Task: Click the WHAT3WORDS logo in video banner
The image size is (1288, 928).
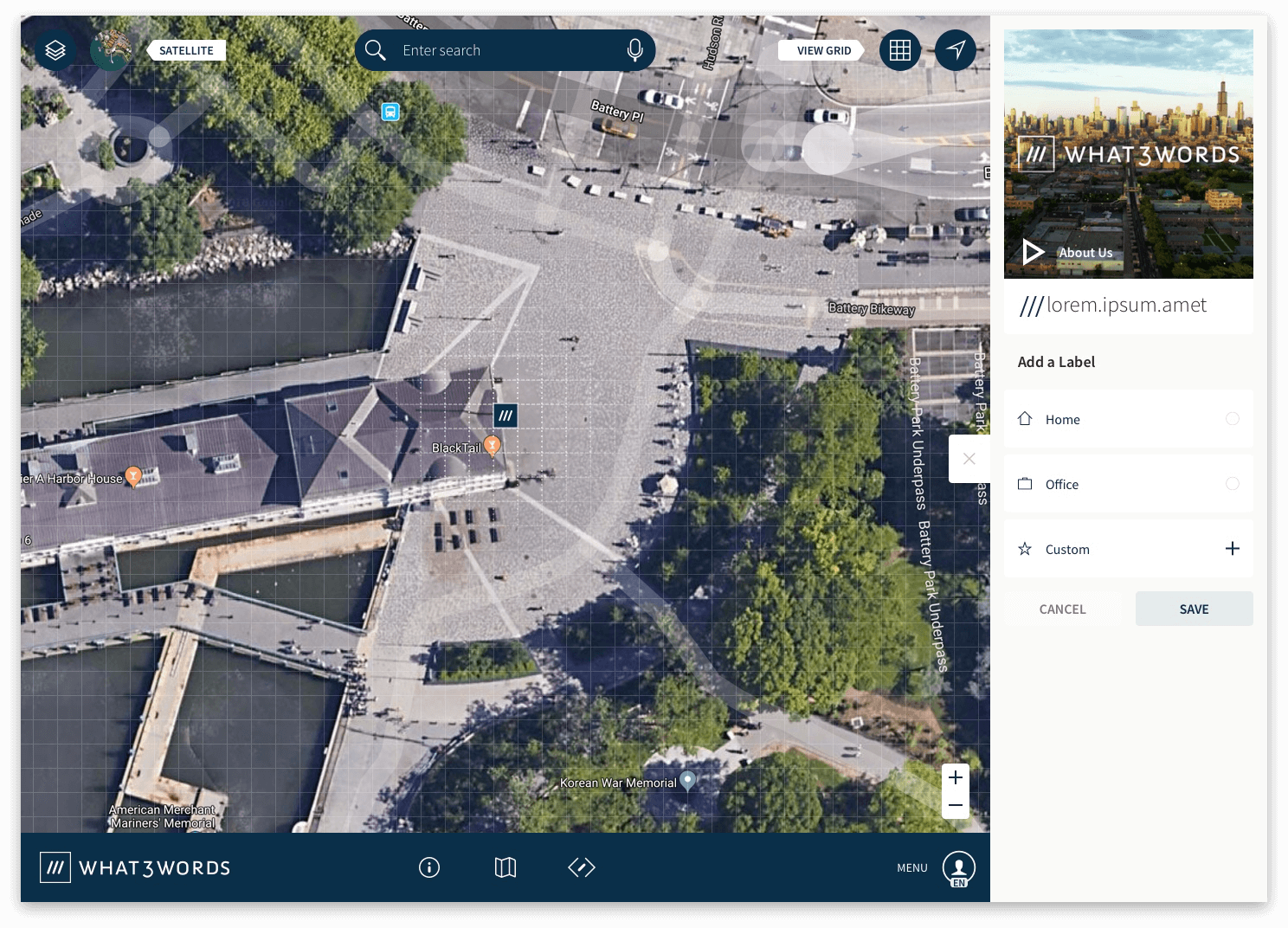Action: point(1130,155)
